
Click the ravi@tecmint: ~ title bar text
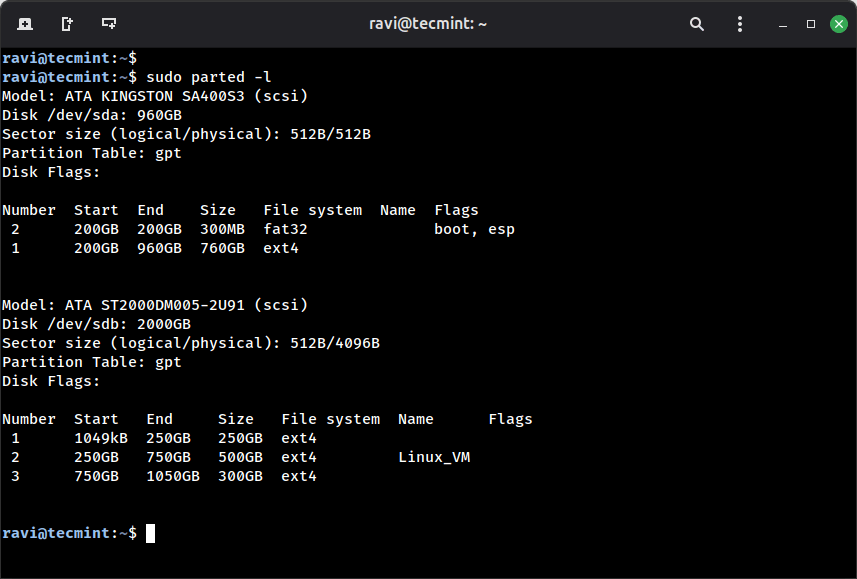point(428,24)
